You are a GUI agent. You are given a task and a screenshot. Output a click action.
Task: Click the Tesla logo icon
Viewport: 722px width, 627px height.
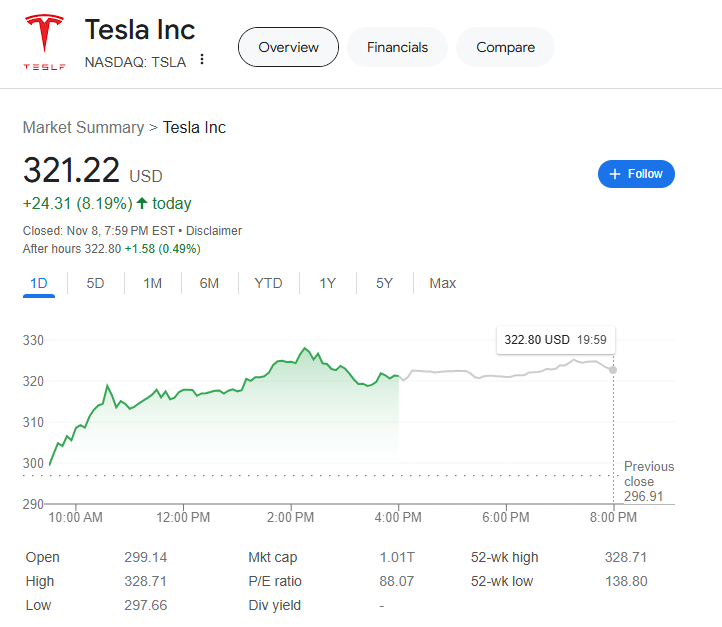point(42,43)
